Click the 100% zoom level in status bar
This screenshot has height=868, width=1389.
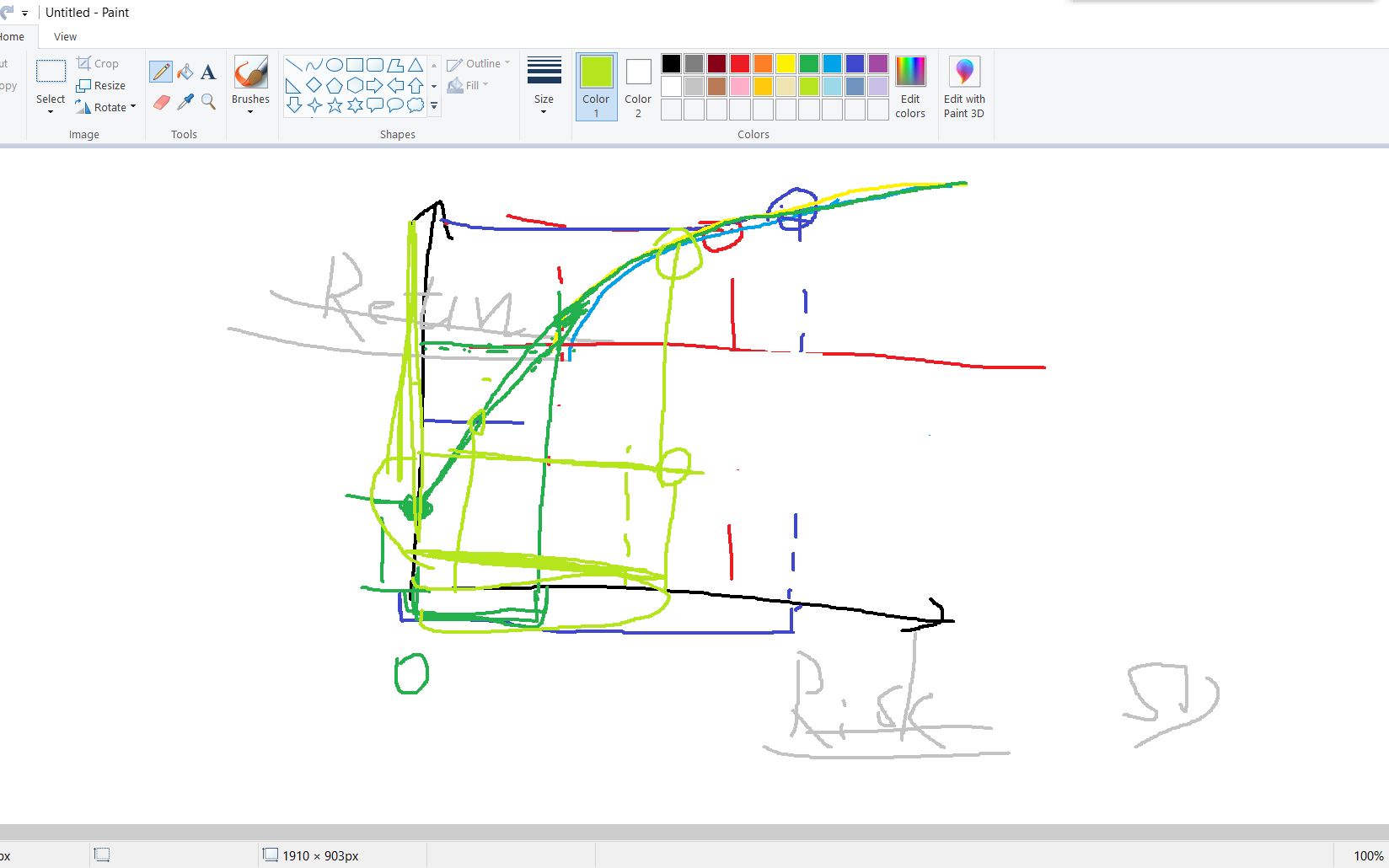1368,856
